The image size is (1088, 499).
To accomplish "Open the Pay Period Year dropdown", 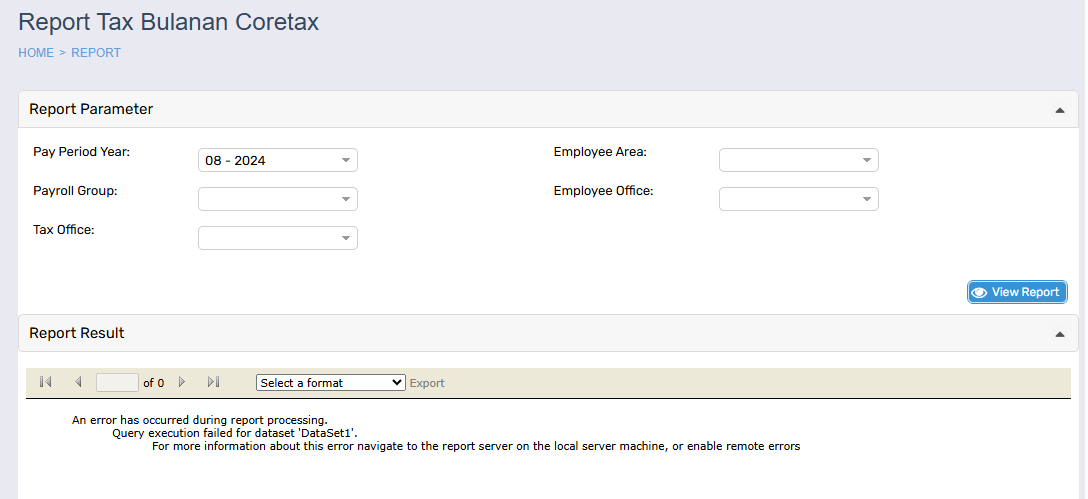I will point(278,160).
